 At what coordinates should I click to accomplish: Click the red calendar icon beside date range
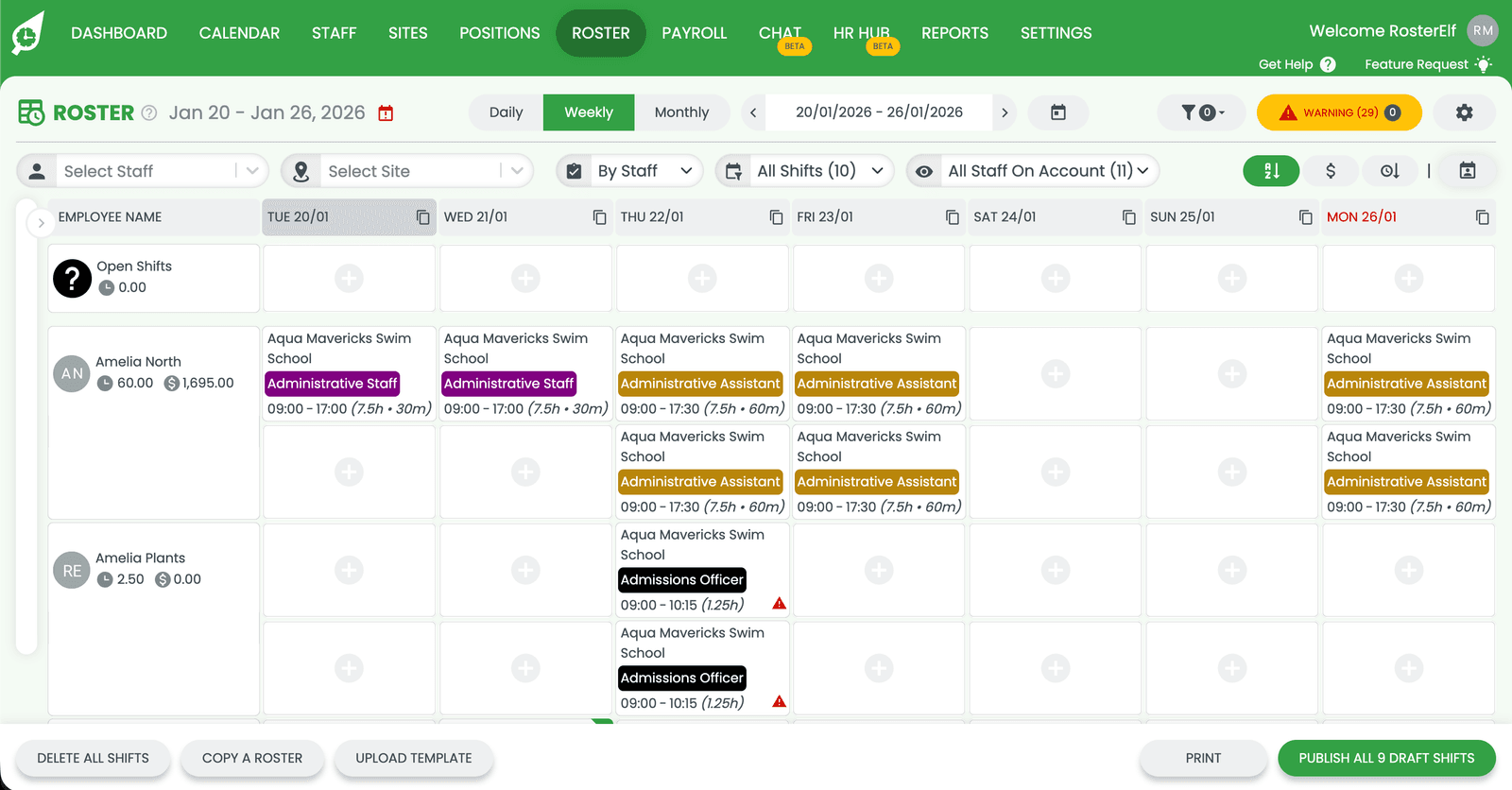[386, 113]
